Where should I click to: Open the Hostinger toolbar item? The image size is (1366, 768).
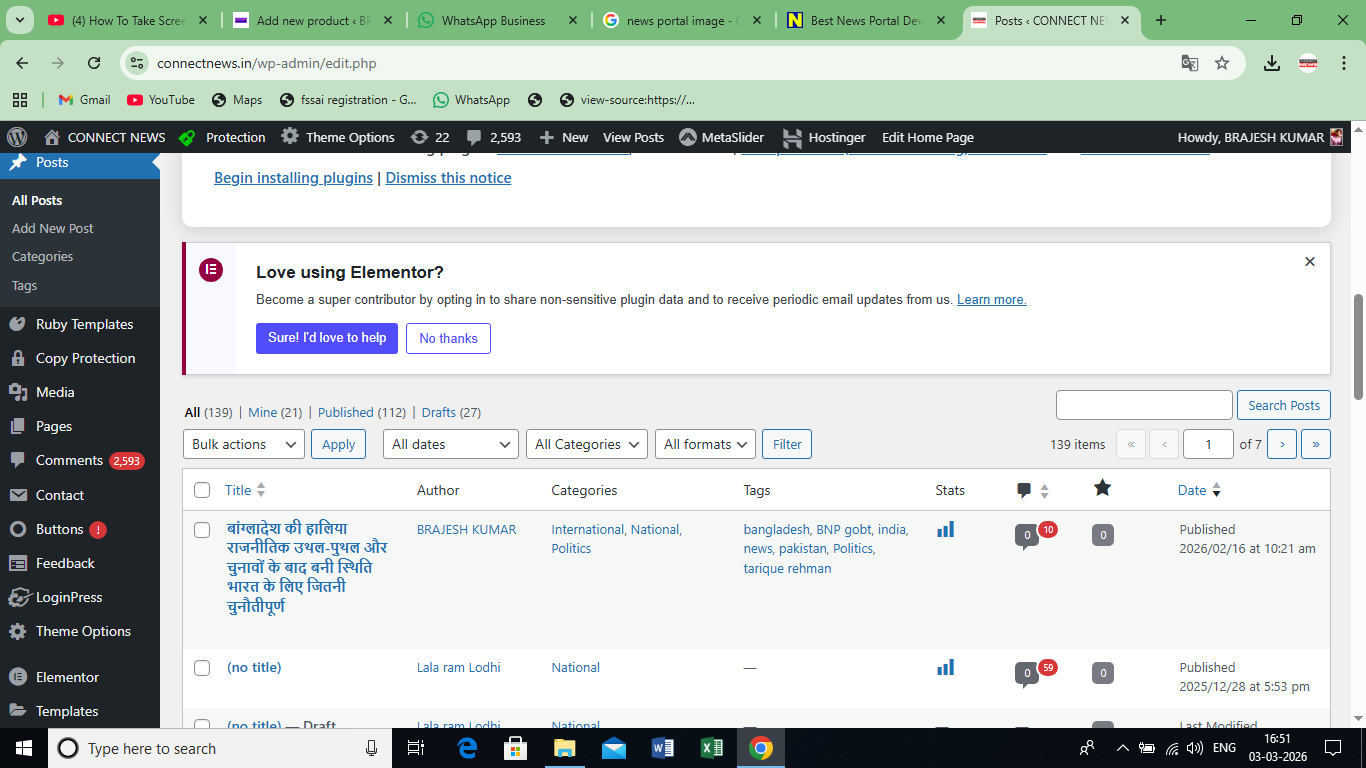point(824,137)
